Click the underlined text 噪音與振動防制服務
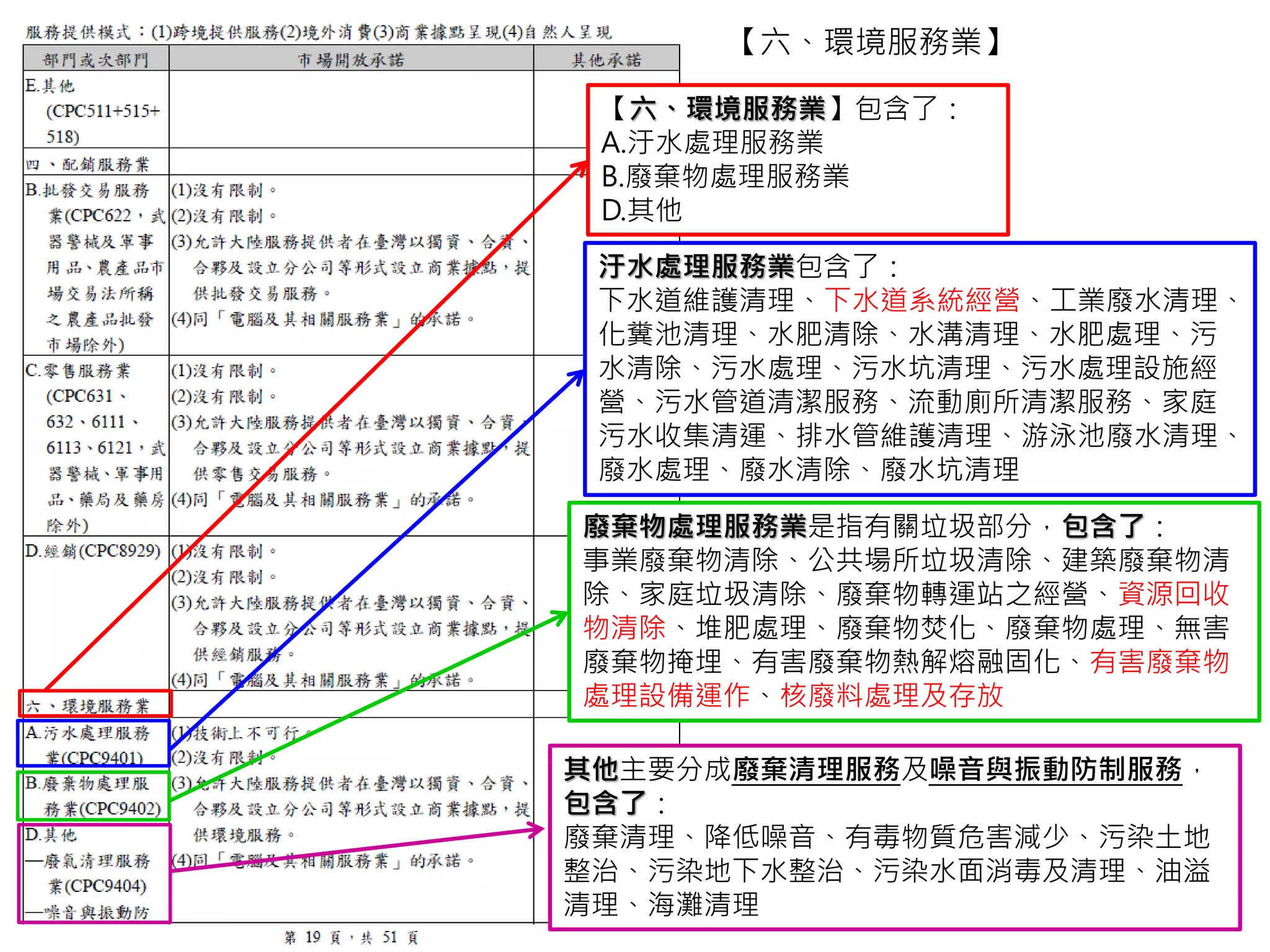Viewport: 1270px width, 952px height. (x=1055, y=769)
